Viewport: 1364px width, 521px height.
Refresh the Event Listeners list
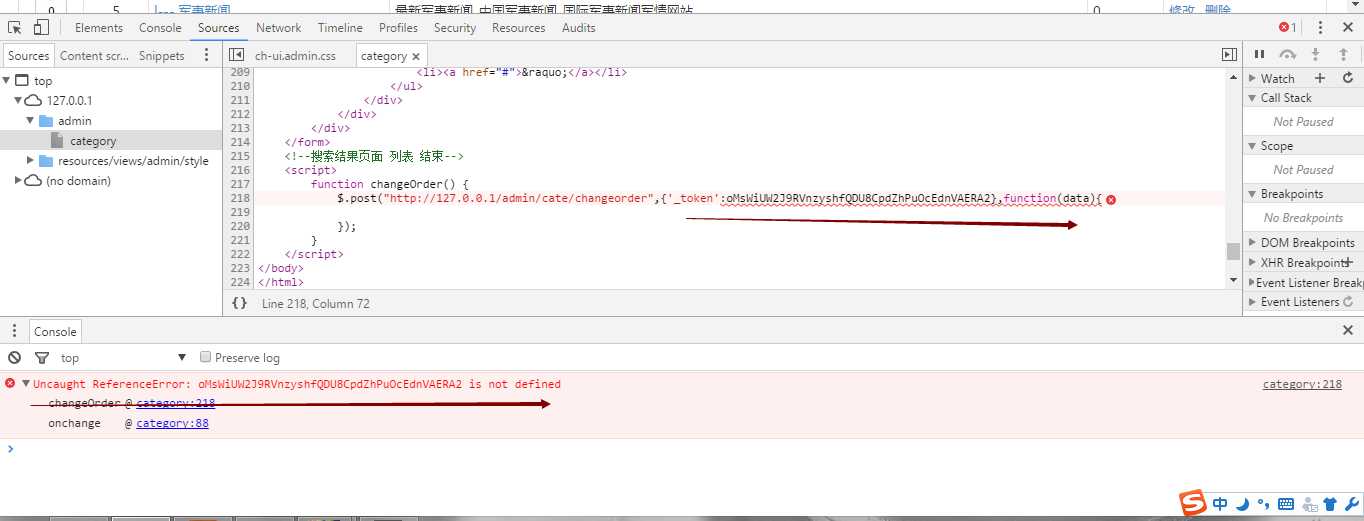pos(1348,301)
